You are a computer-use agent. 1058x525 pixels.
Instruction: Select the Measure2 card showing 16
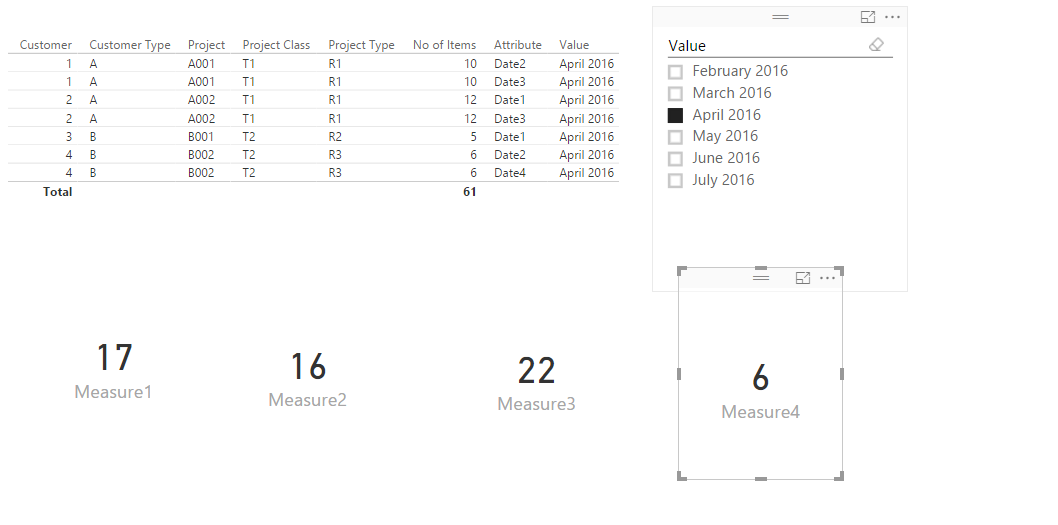point(308,379)
